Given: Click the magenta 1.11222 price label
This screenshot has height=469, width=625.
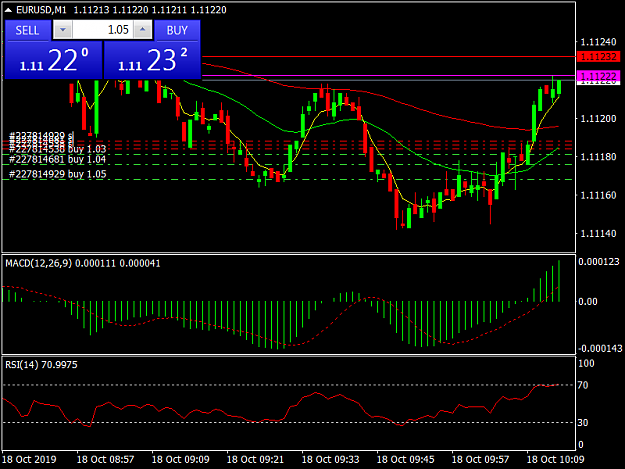Looking at the screenshot, I should point(599,76).
